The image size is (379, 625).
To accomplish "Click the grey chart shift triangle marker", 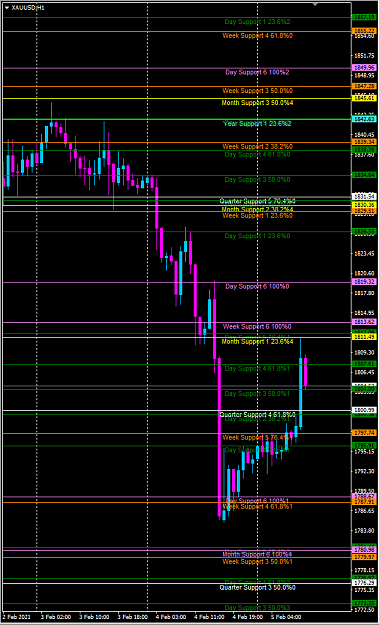I will (x=315, y=4).
